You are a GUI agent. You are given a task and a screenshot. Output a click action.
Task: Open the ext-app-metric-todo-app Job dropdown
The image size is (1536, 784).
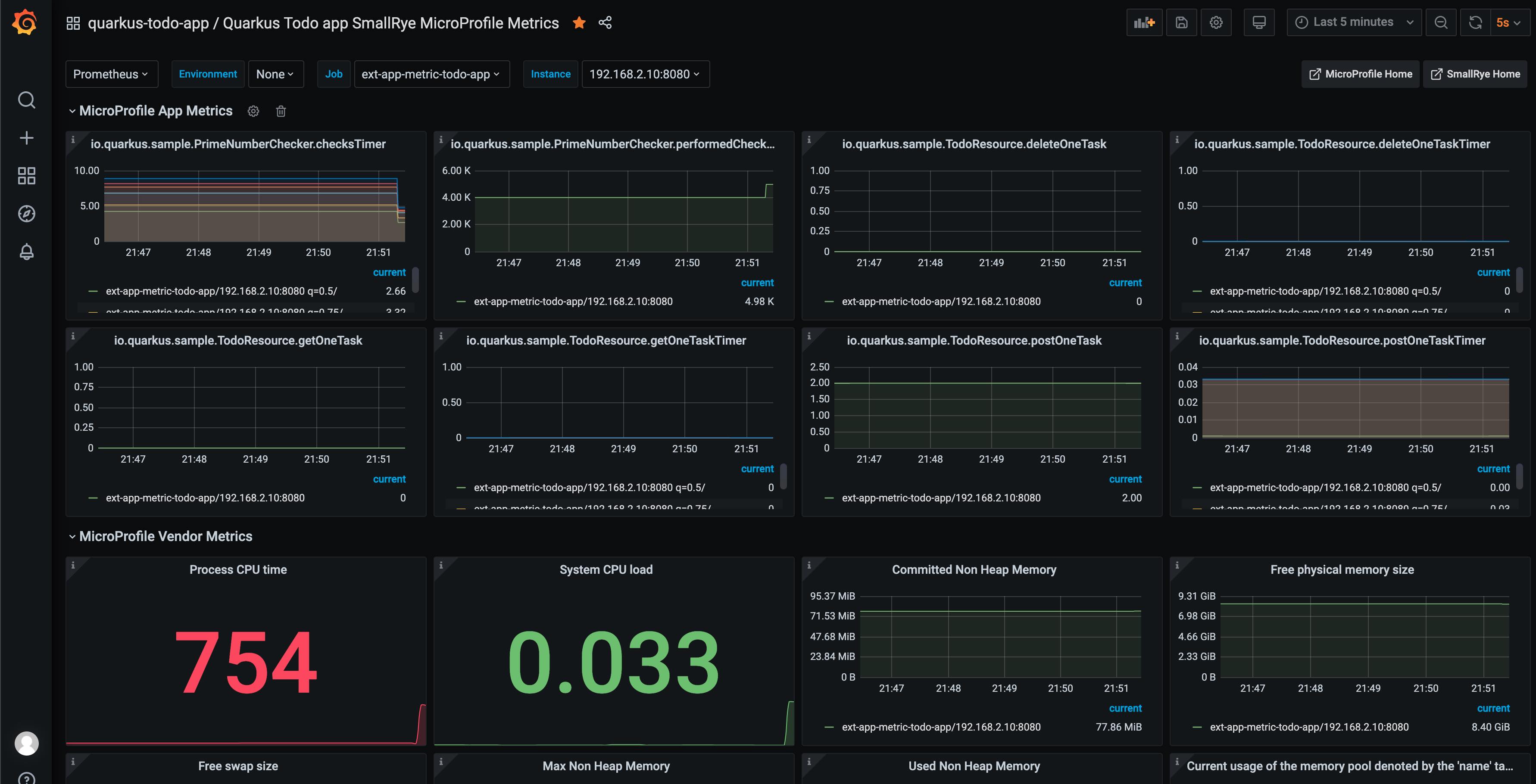tap(431, 74)
